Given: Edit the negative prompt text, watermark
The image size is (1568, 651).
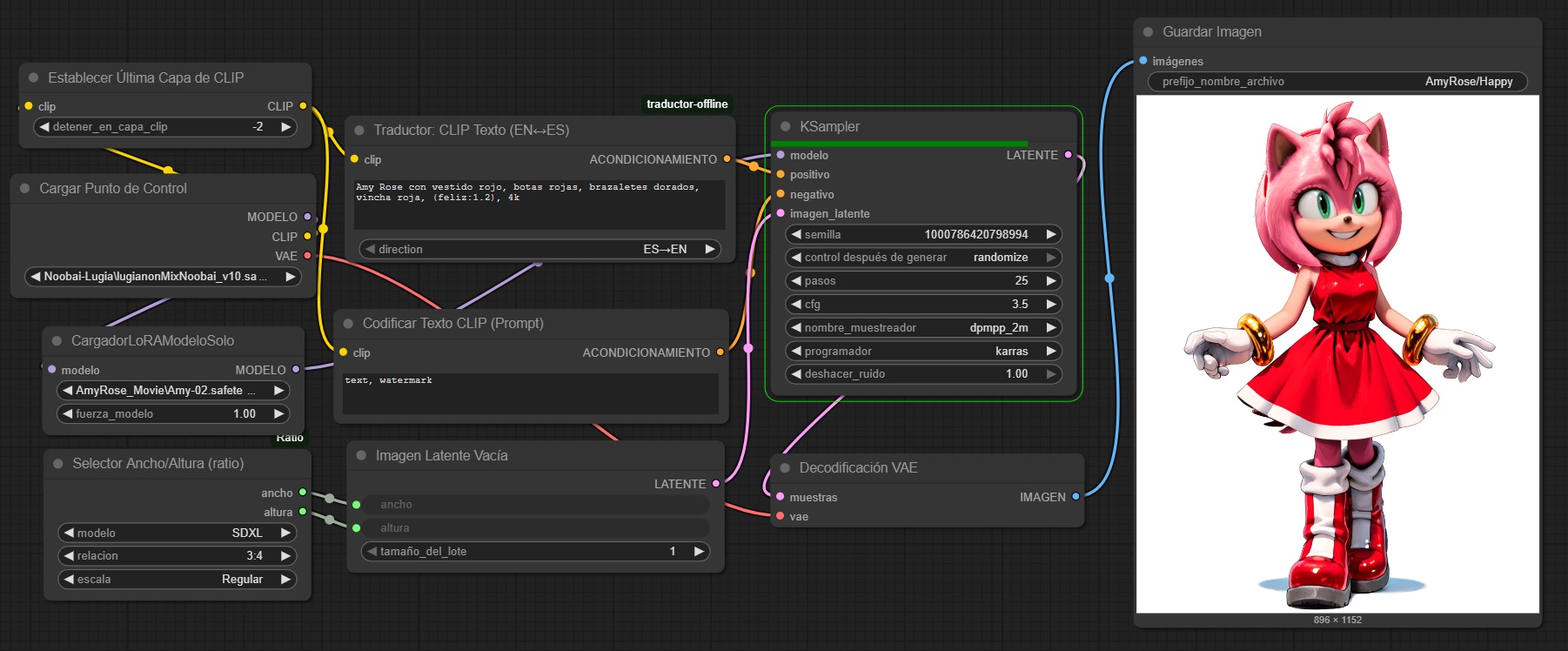Looking at the screenshot, I should [531, 393].
